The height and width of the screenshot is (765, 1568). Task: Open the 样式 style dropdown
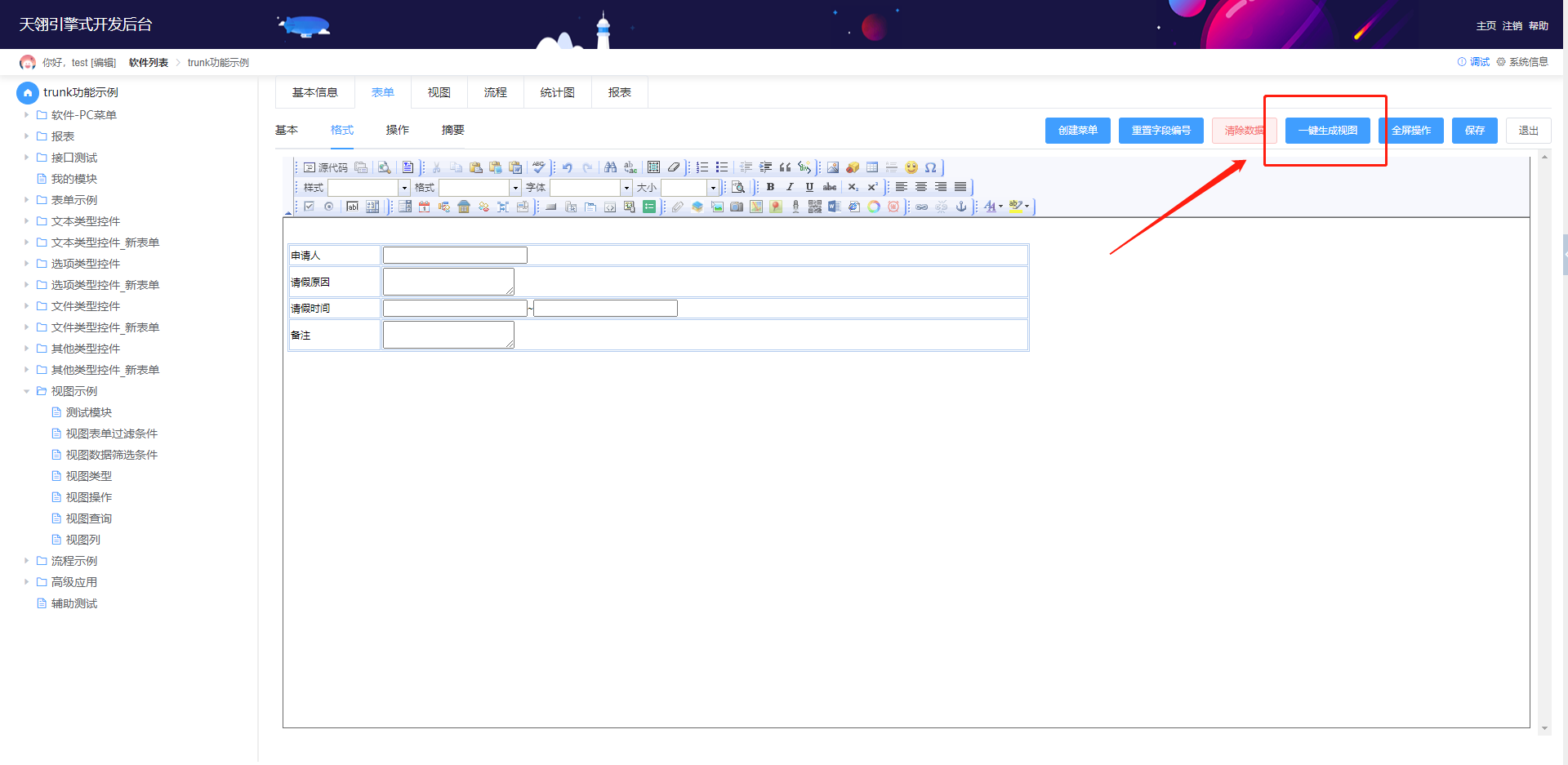click(368, 188)
